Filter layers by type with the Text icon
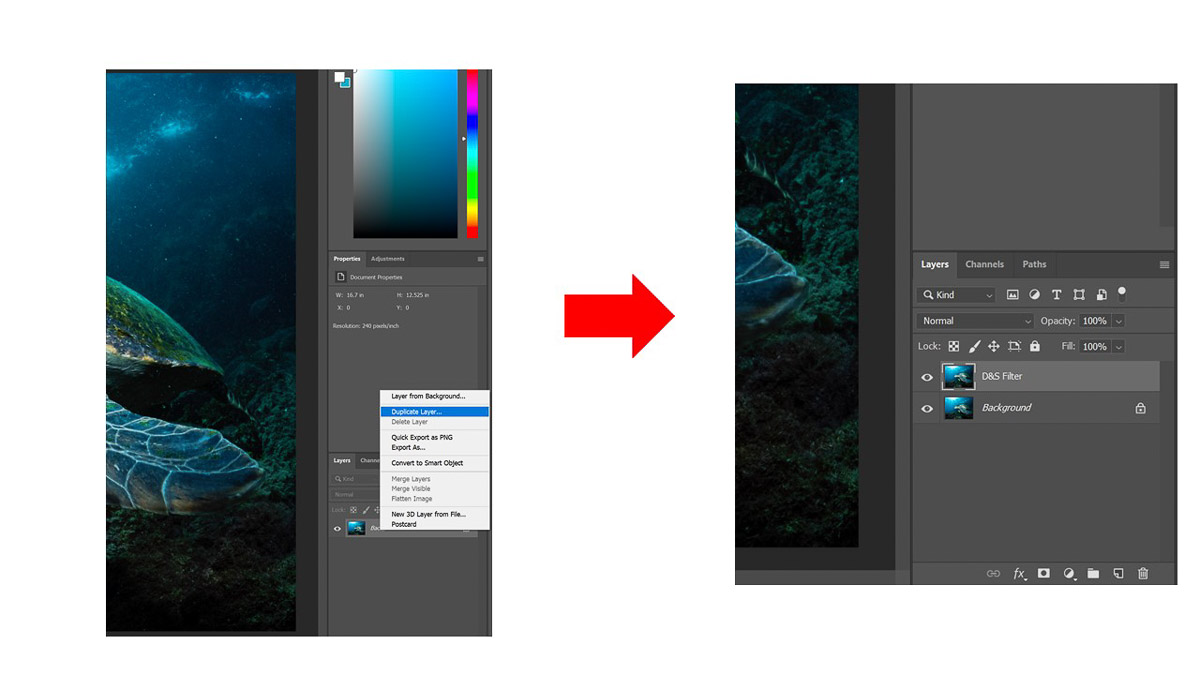This screenshot has width=1200, height=675. 1057,294
